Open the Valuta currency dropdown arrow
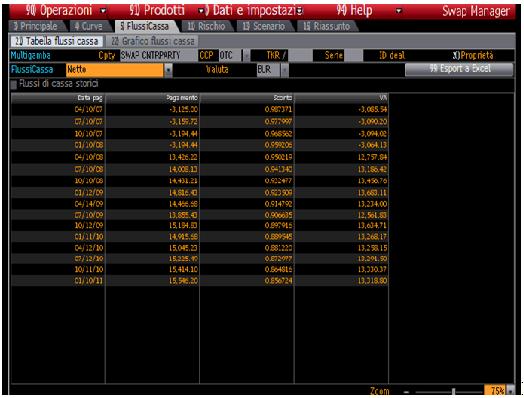Viewport: 524px width, 398px height. coord(285,70)
